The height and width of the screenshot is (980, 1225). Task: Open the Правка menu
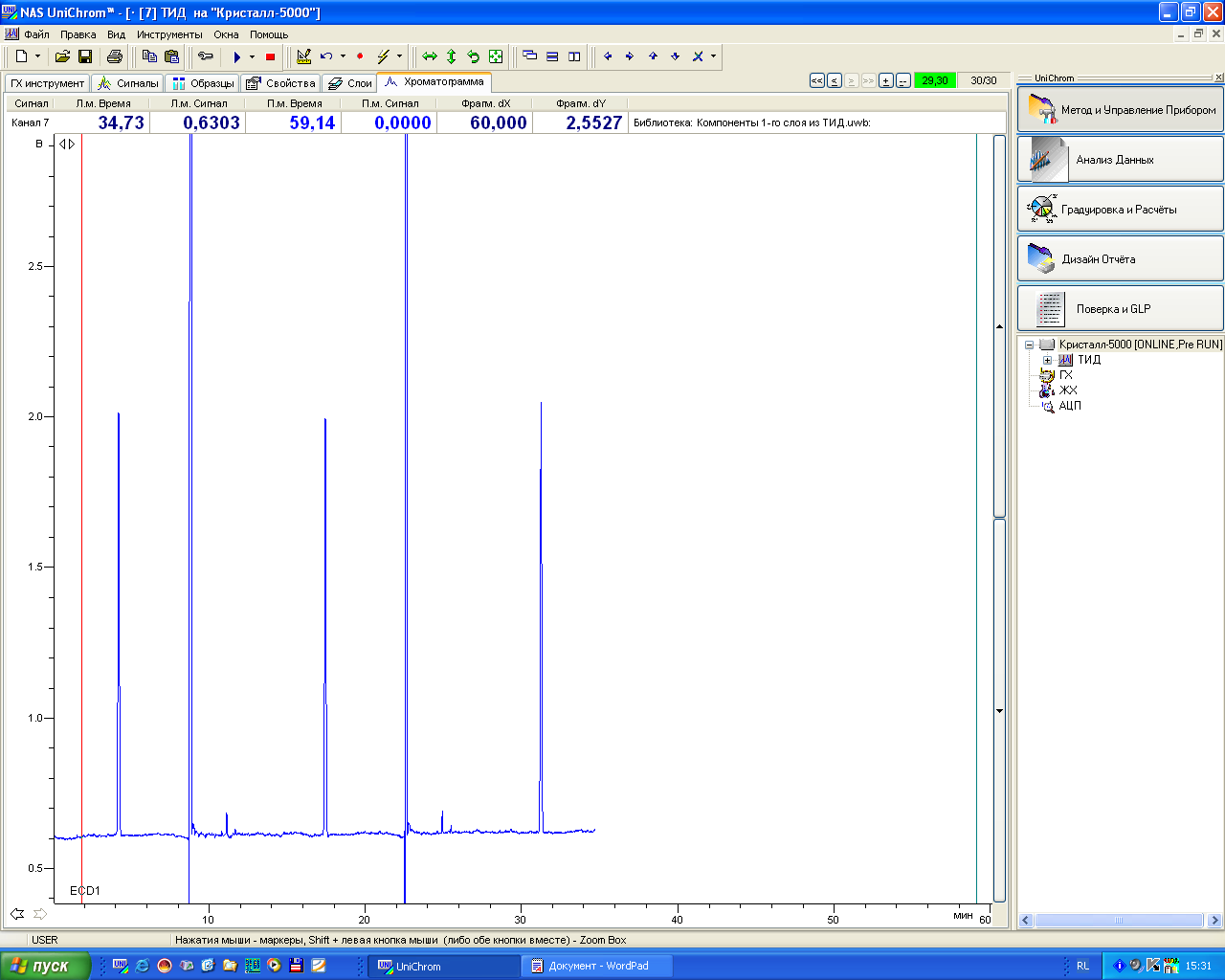click(78, 34)
